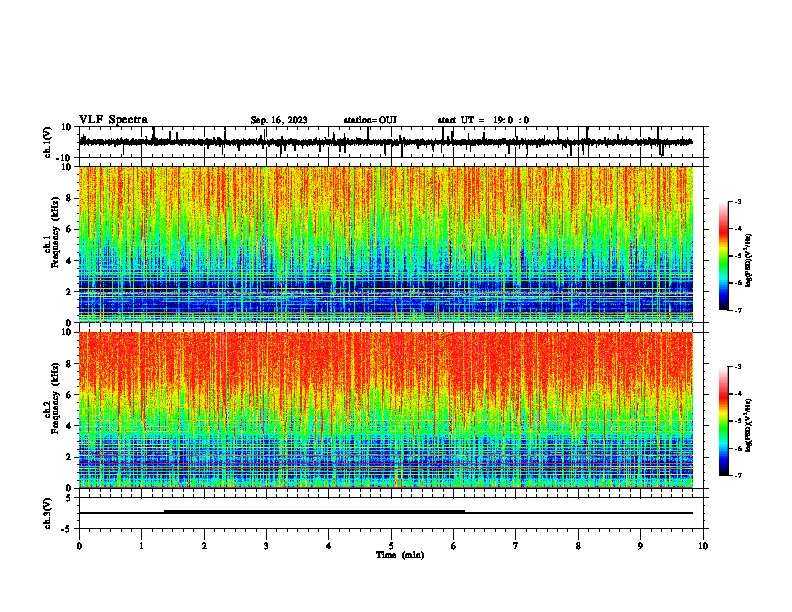Click the "VLF Spectra" title text

(113, 120)
